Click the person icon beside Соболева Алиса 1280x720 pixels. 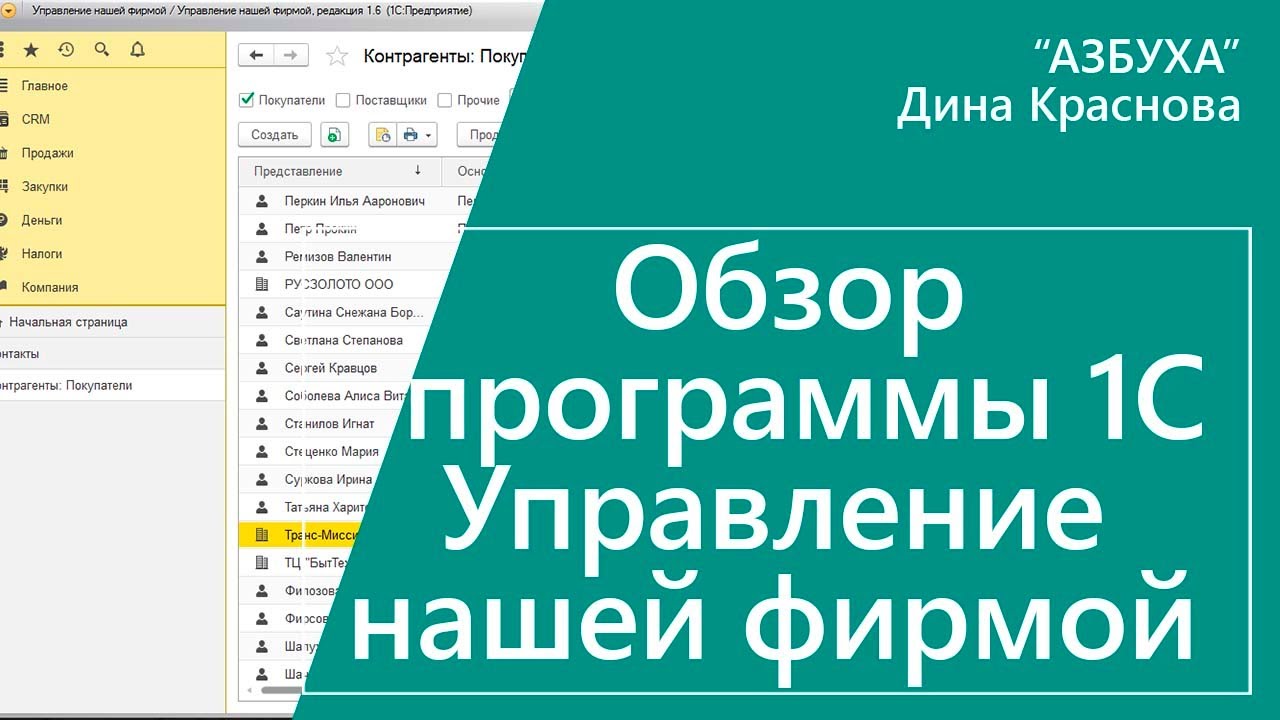tap(262, 396)
